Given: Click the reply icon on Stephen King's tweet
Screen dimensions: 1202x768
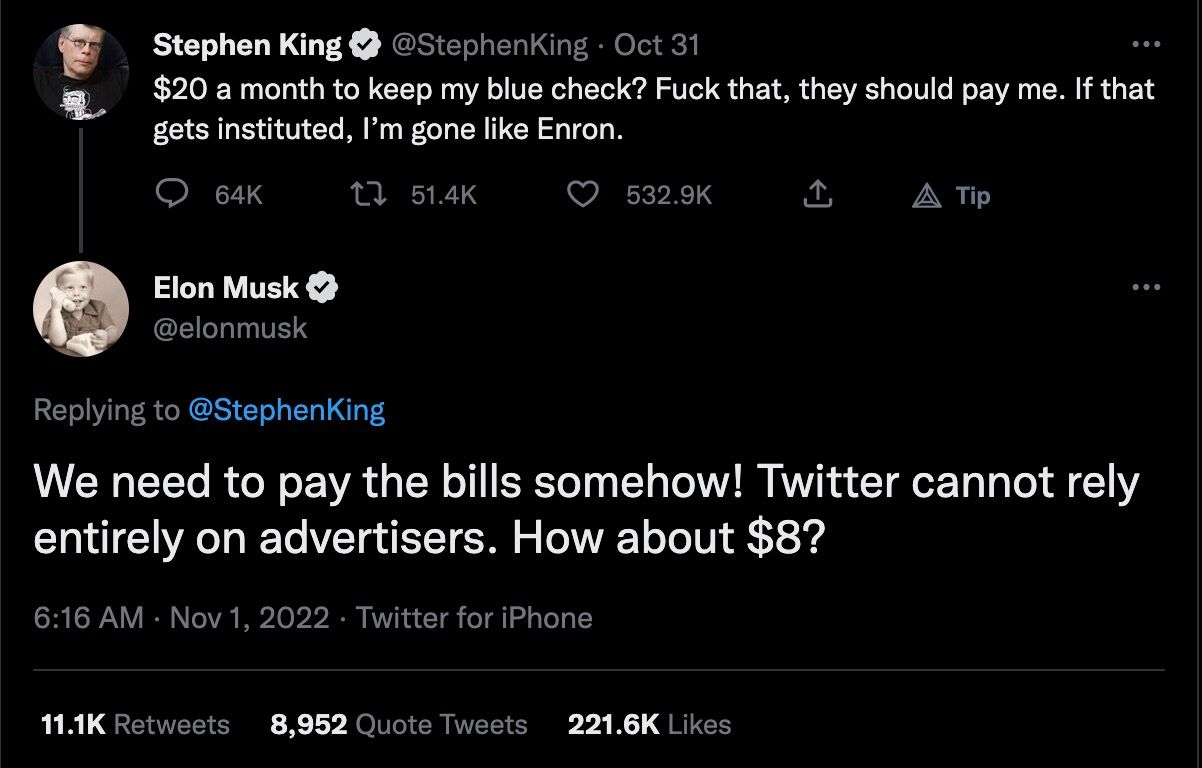Looking at the screenshot, I should click(175, 194).
